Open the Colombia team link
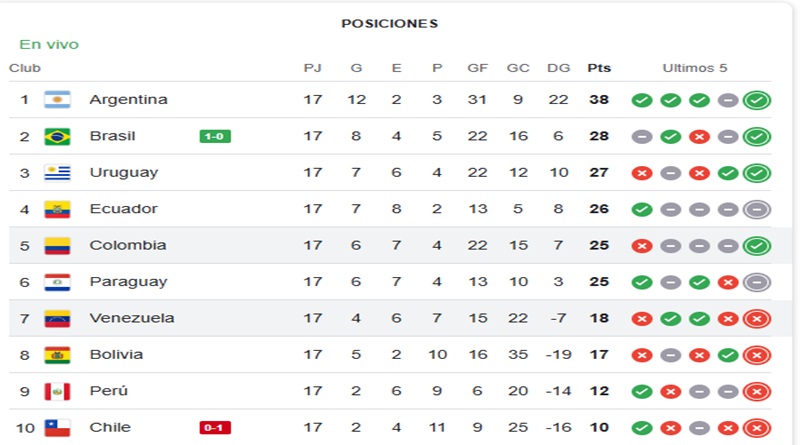This screenshot has height=445, width=800. point(128,245)
